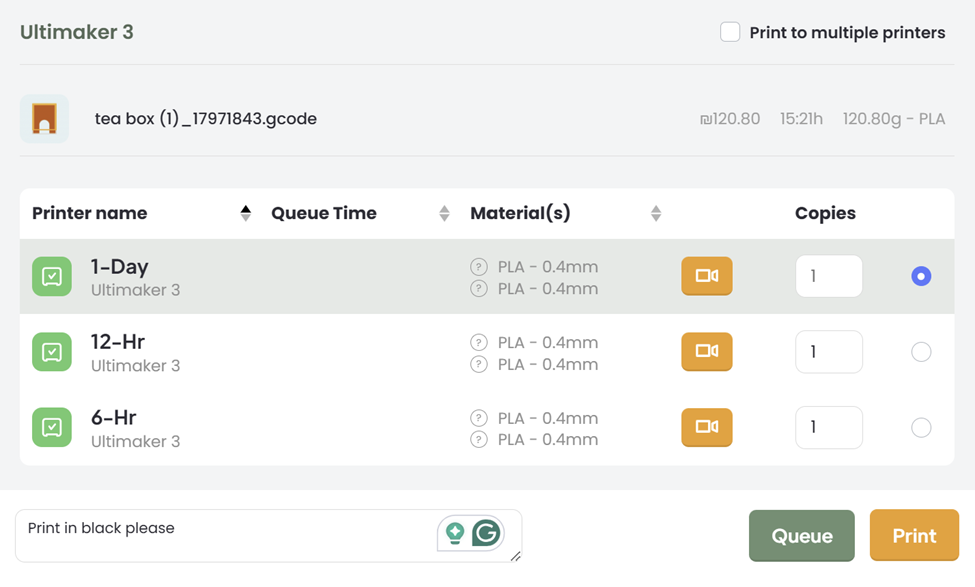Open camera feed for 12-Hr printer
The height and width of the screenshot is (587, 975).
click(706, 351)
